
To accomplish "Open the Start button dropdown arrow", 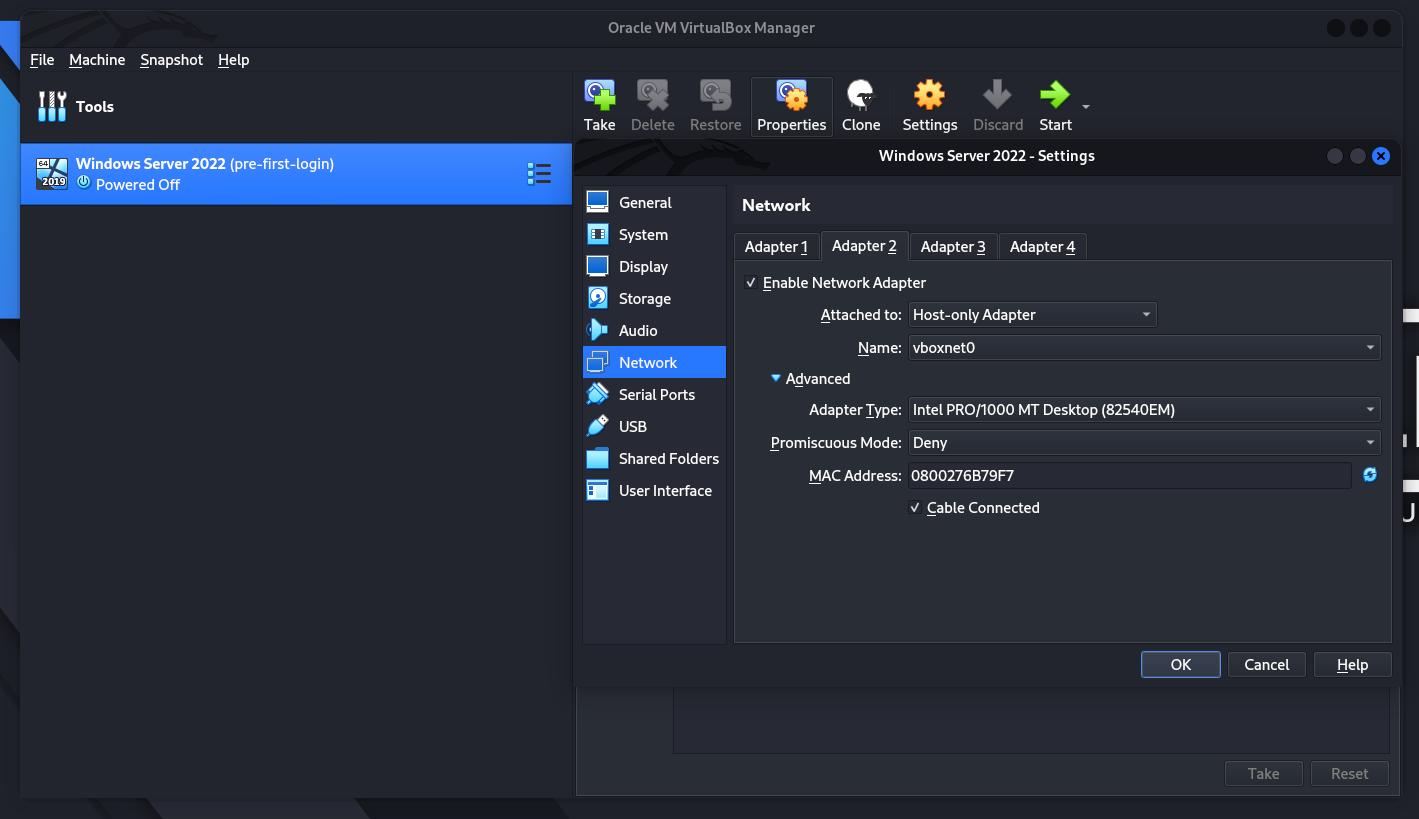I will [x=1086, y=106].
